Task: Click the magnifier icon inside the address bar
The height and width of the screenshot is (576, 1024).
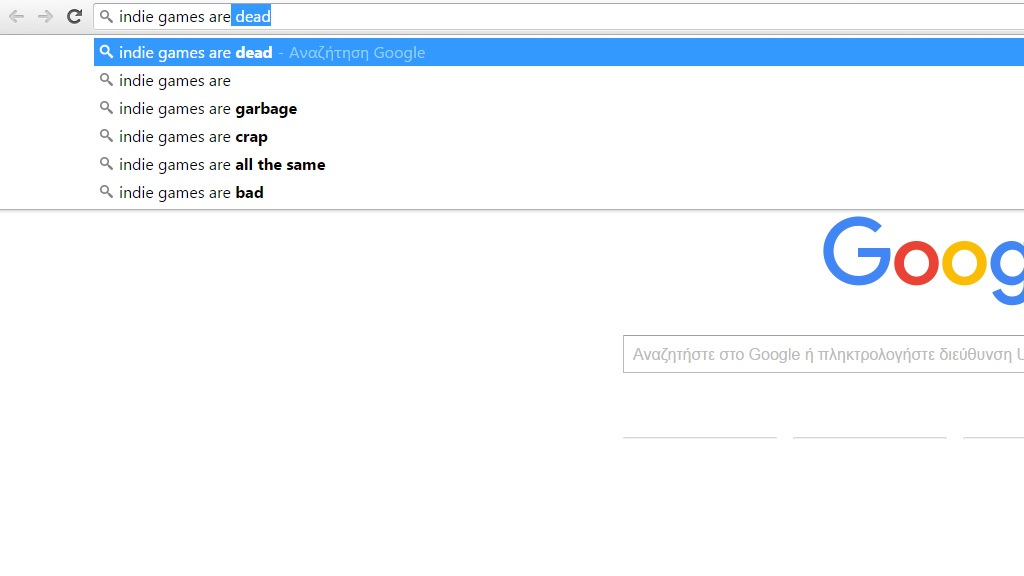Action: [x=106, y=16]
